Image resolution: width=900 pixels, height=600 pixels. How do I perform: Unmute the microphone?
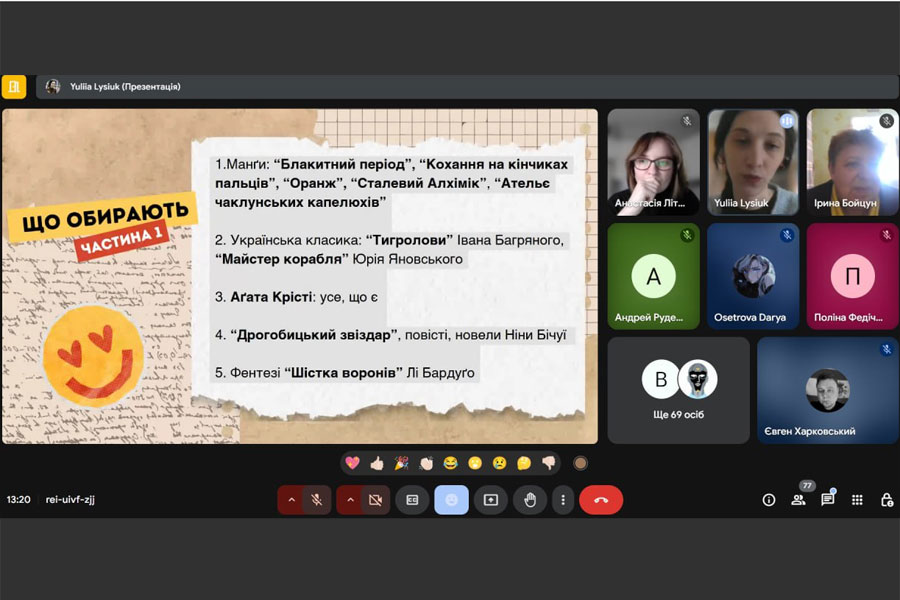[x=316, y=500]
